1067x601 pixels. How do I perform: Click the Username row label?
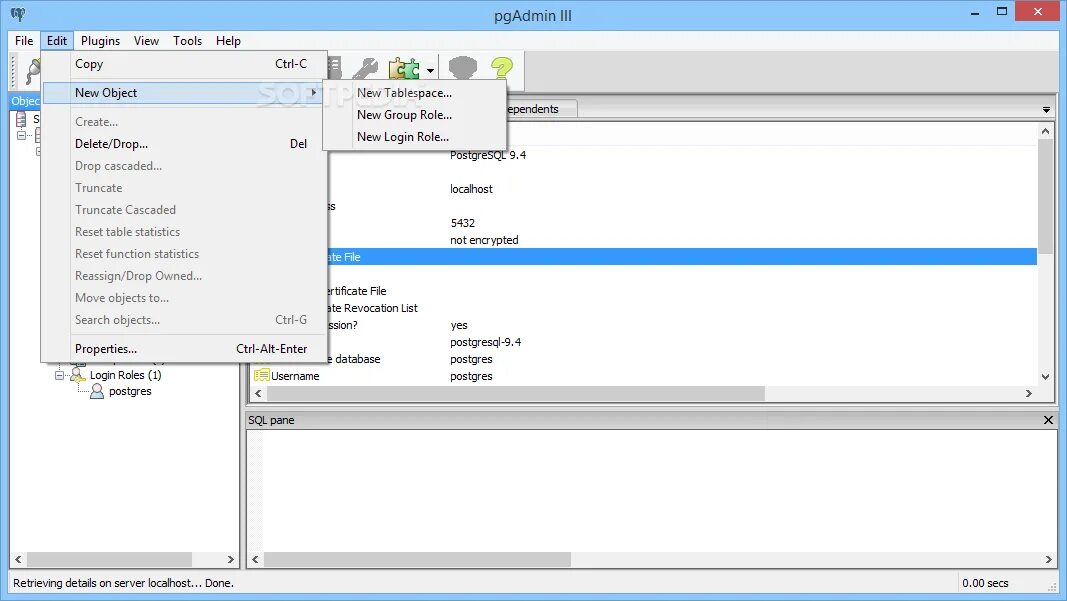click(x=295, y=376)
